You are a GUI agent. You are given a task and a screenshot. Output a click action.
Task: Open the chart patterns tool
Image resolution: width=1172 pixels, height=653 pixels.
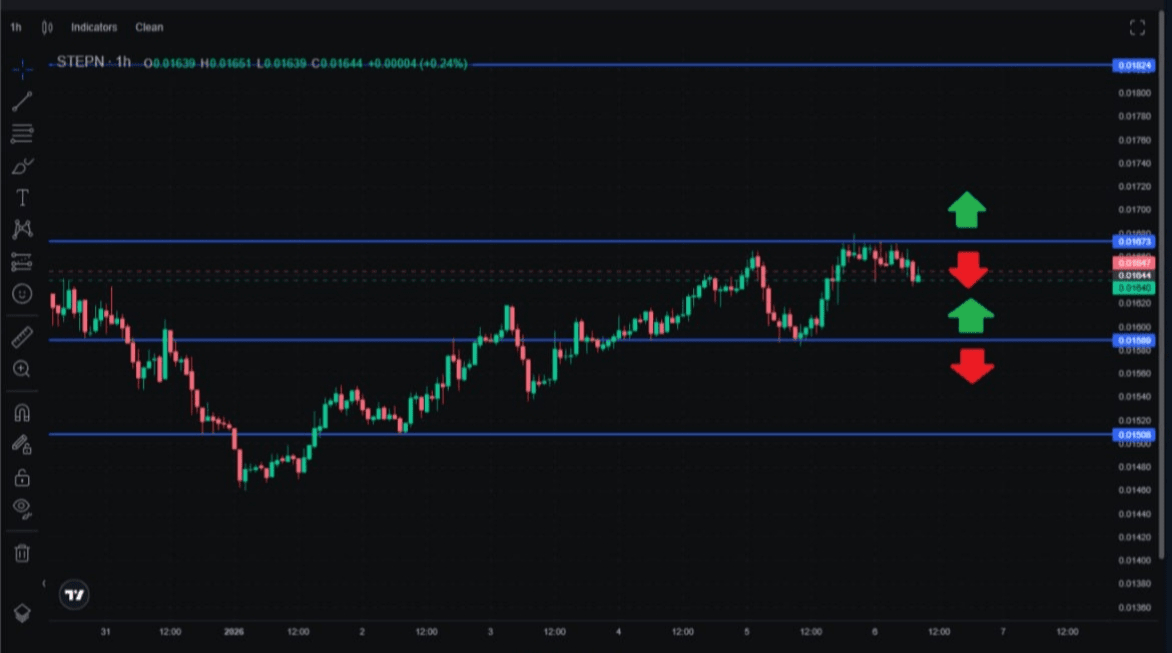click(x=22, y=229)
